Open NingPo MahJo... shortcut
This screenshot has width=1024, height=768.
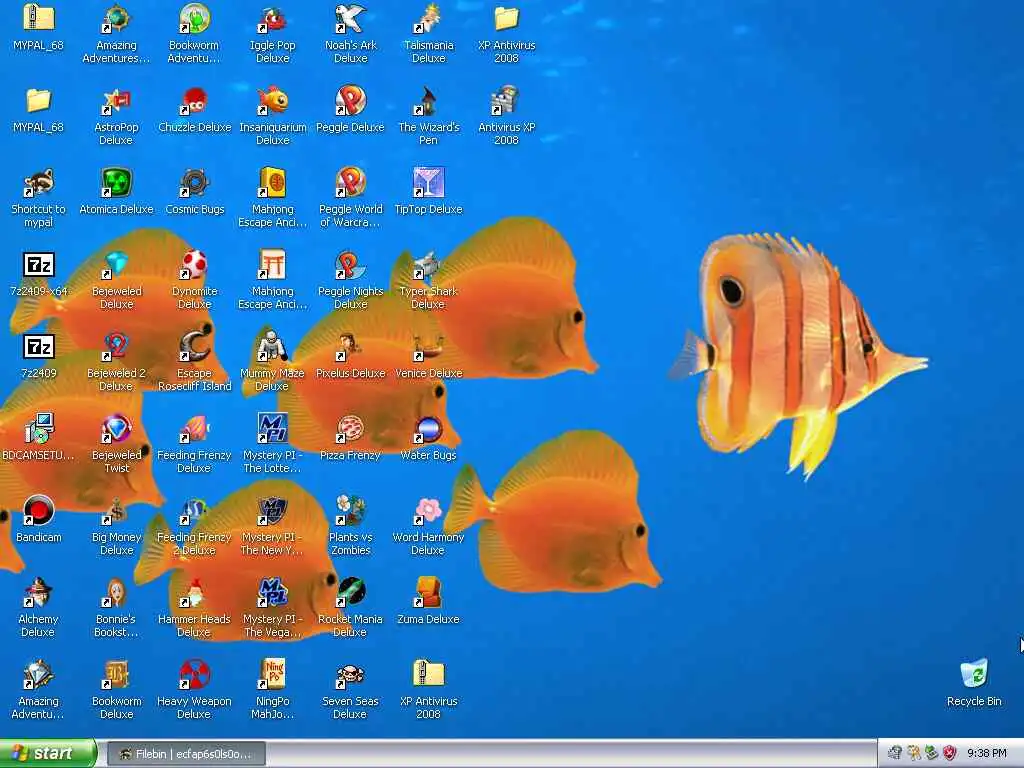(272, 691)
